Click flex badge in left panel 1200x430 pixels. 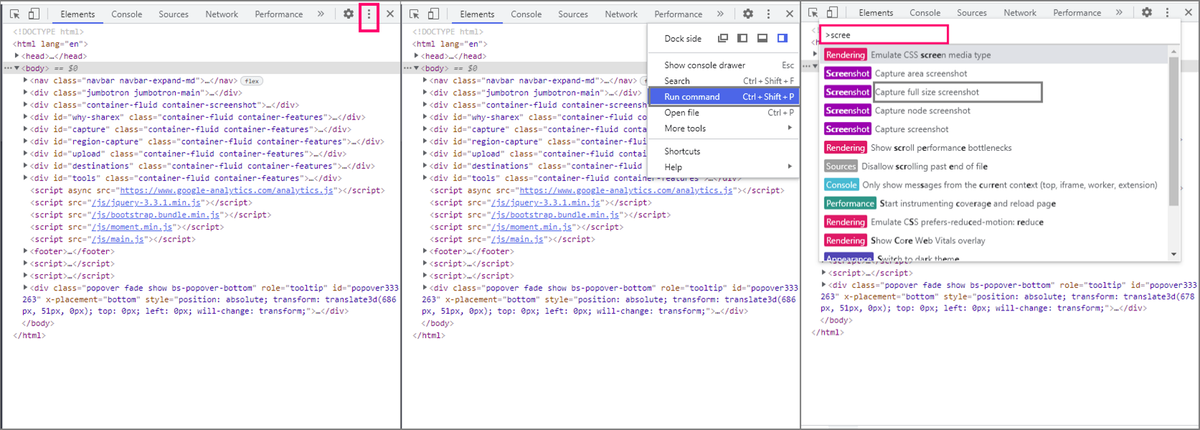pos(251,79)
